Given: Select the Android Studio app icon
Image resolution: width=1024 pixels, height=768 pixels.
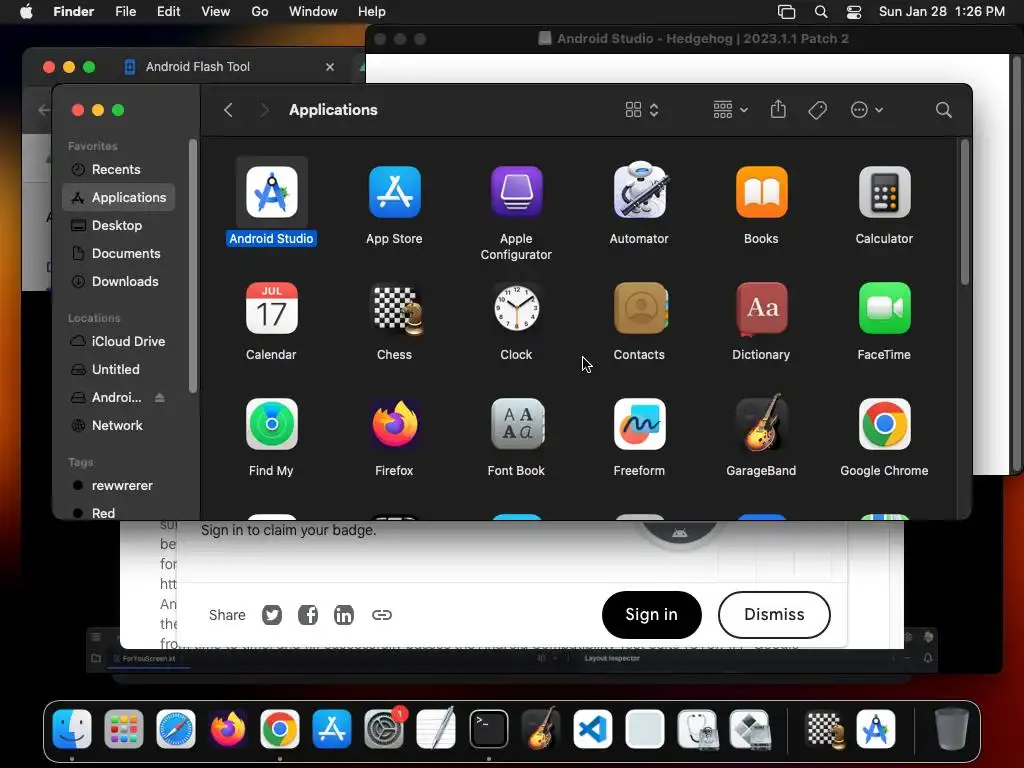Looking at the screenshot, I should (271, 192).
